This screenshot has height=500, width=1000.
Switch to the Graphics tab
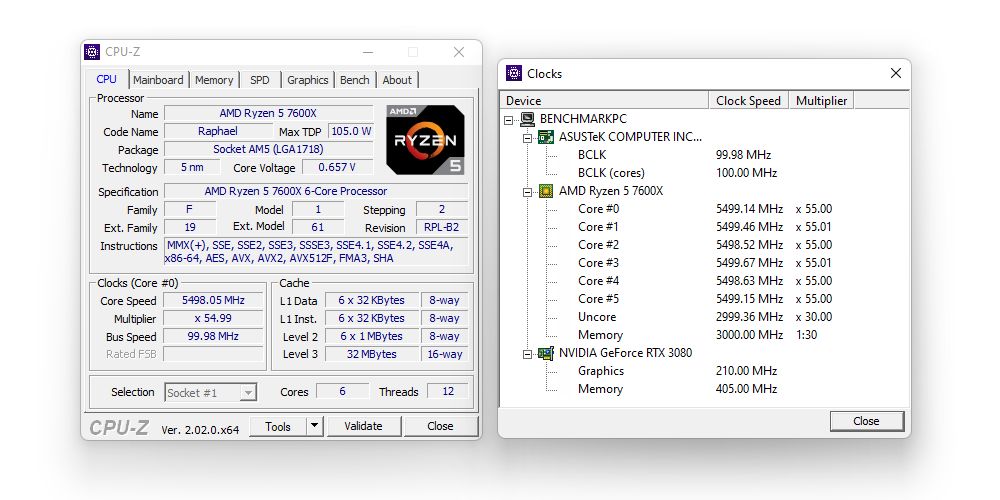(307, 80)
